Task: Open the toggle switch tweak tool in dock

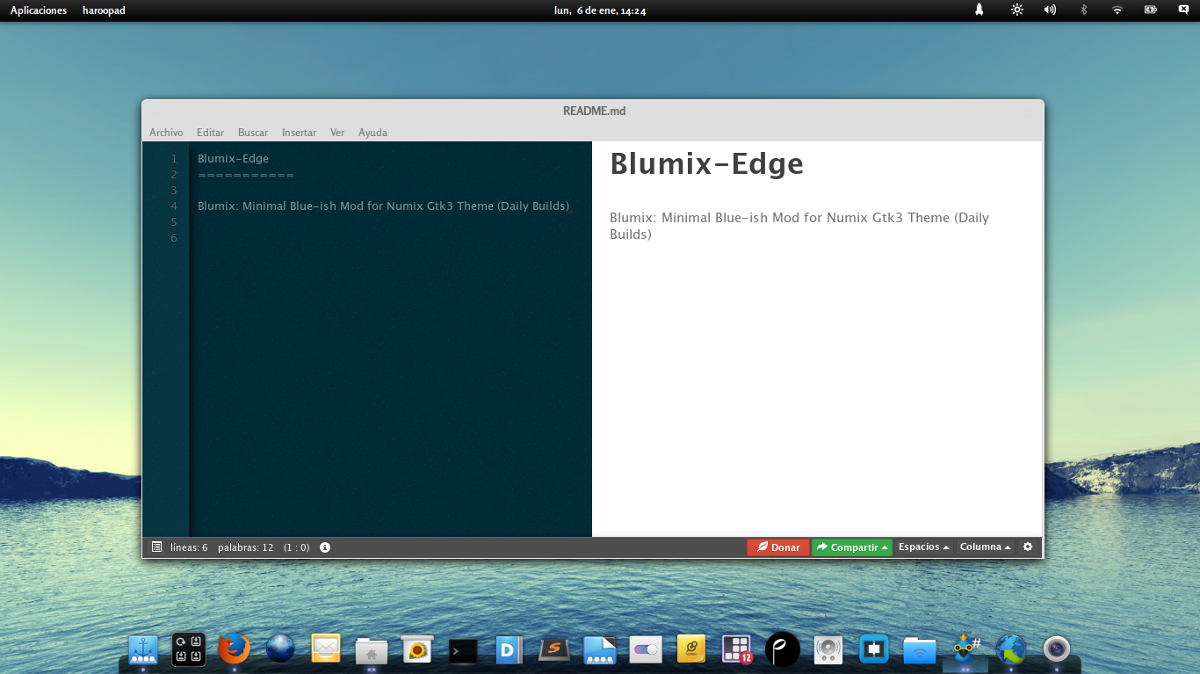Action: pyautogui.click(x=646, y=650)
